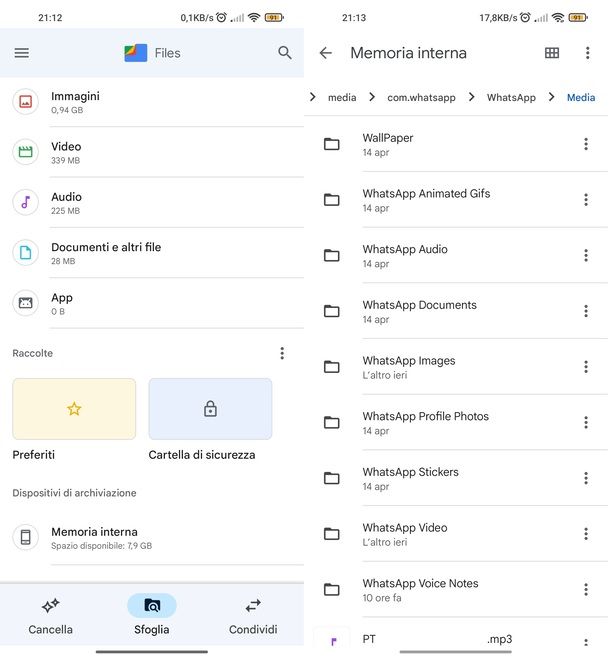Switch to the Cancella tab

point(51,616)
